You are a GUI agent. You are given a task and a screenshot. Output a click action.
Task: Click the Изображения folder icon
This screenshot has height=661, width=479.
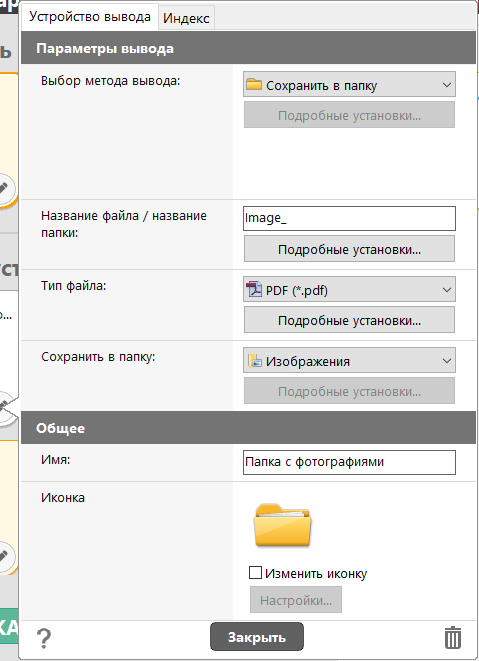coord(255,360)
